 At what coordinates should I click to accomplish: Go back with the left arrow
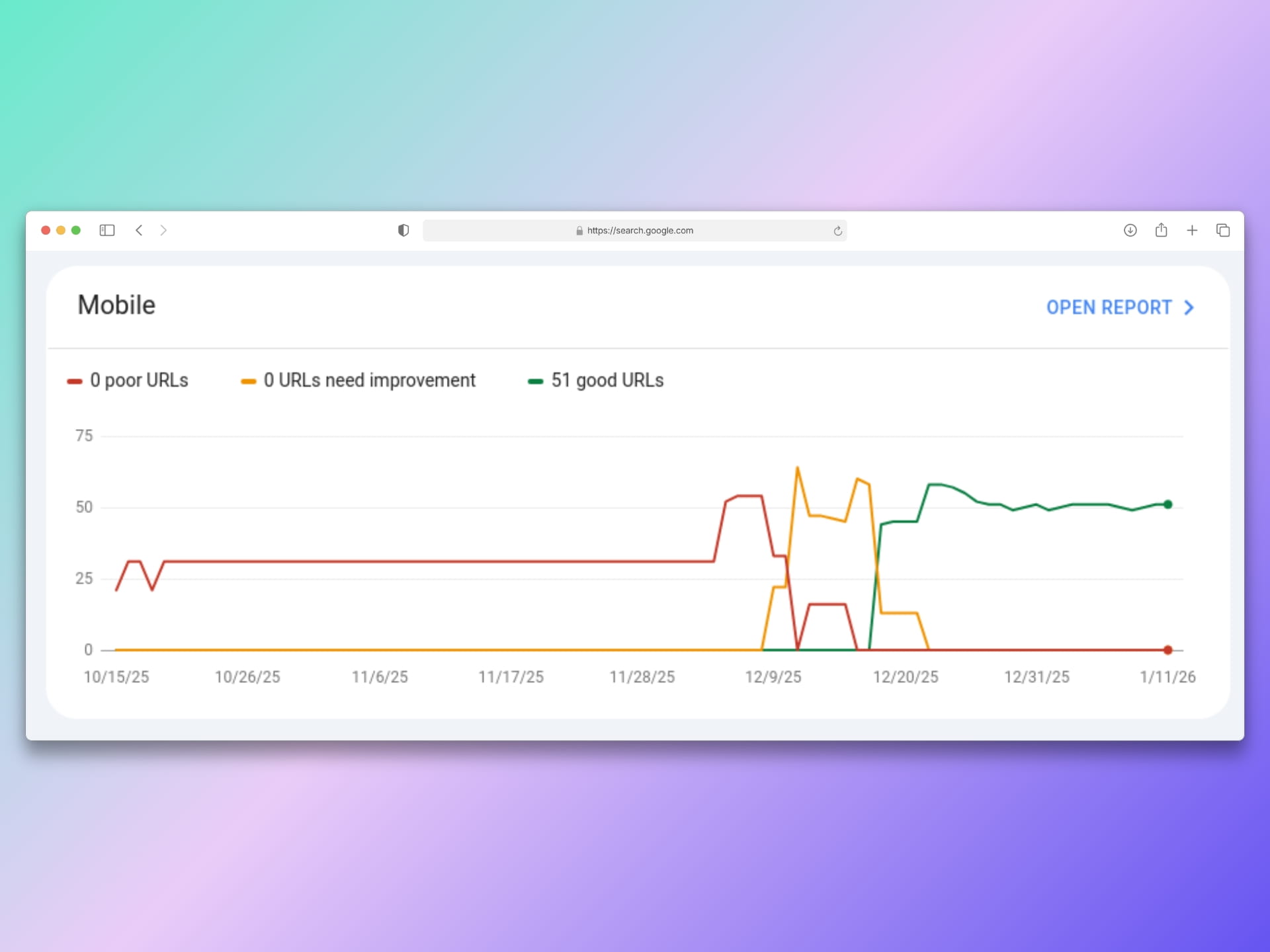pos(139,230)
